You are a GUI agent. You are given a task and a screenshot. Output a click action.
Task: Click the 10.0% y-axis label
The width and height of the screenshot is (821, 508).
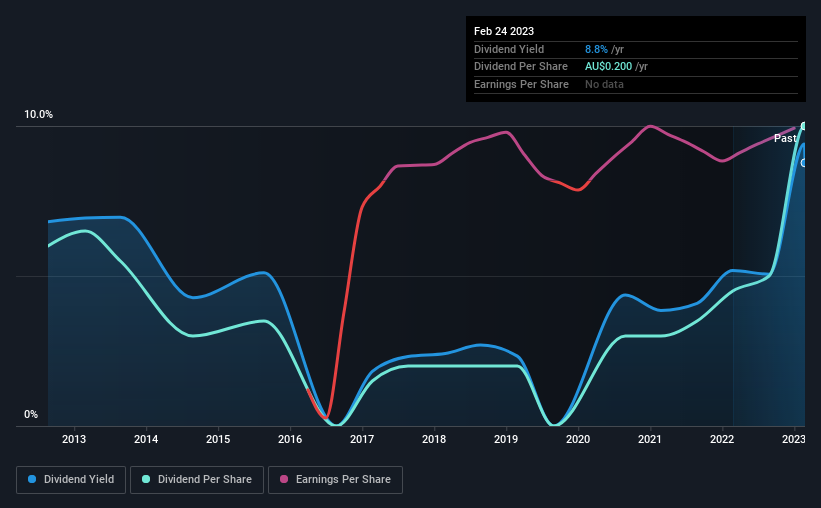pyautogui.click(x=39, y=115)
